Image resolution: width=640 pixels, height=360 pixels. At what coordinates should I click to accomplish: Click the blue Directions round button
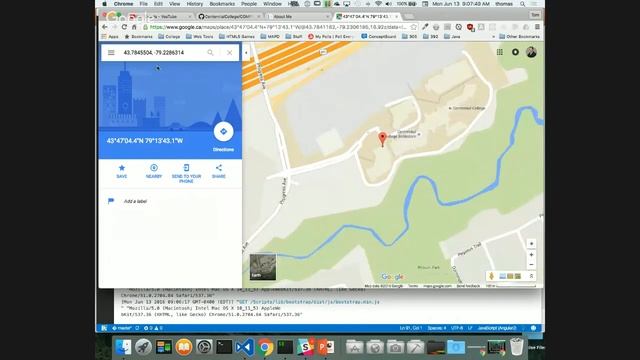pyautogui.click(x=223, y=131)
